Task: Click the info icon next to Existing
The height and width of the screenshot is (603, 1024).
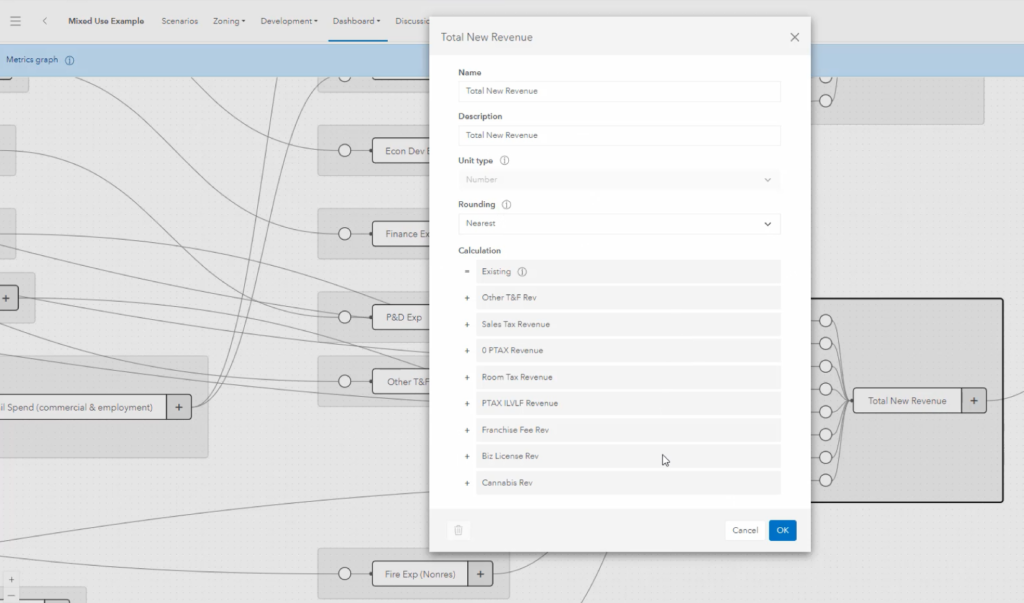Action: click(x=522, y=272)
